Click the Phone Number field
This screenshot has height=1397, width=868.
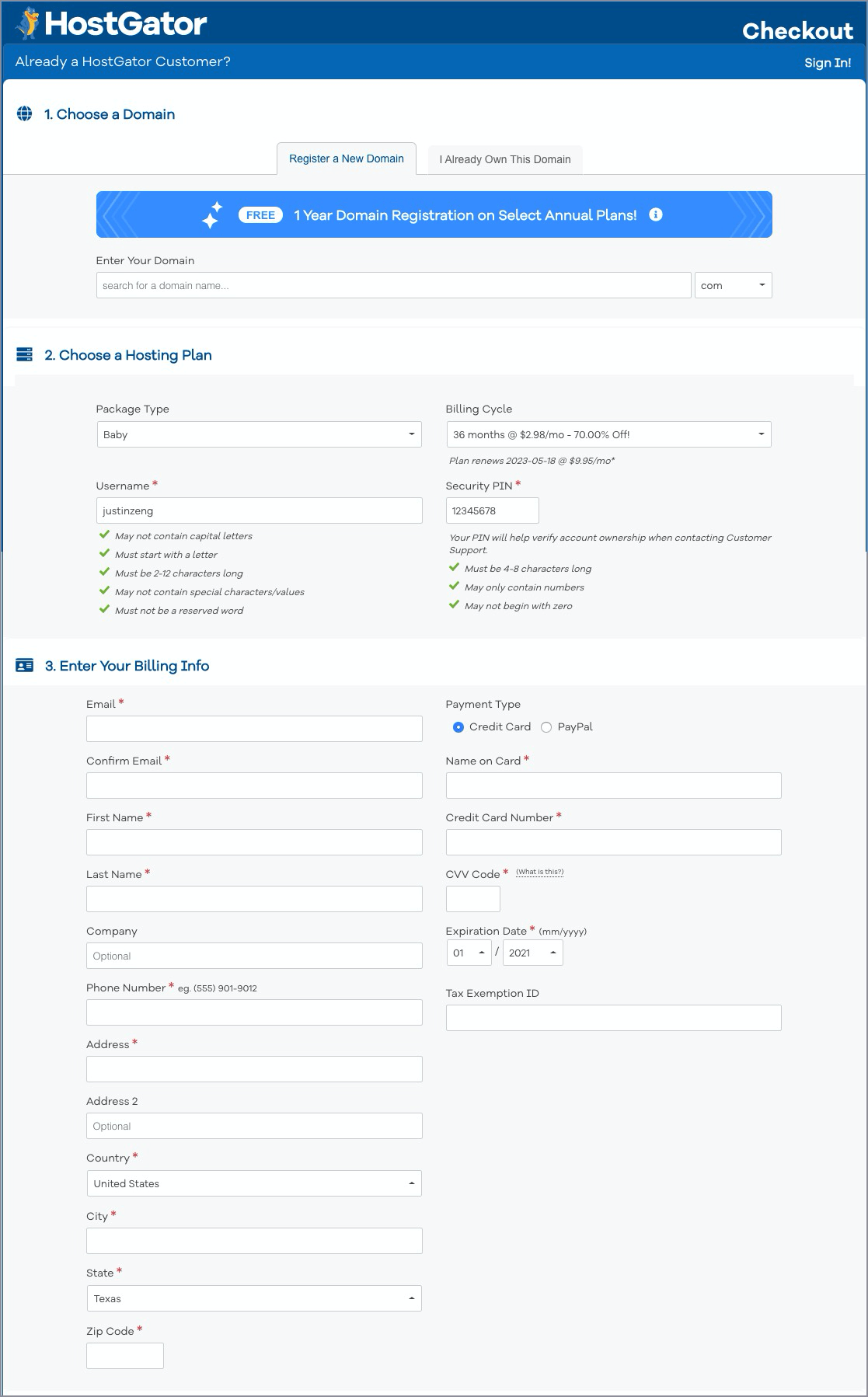click(254, 1012)
